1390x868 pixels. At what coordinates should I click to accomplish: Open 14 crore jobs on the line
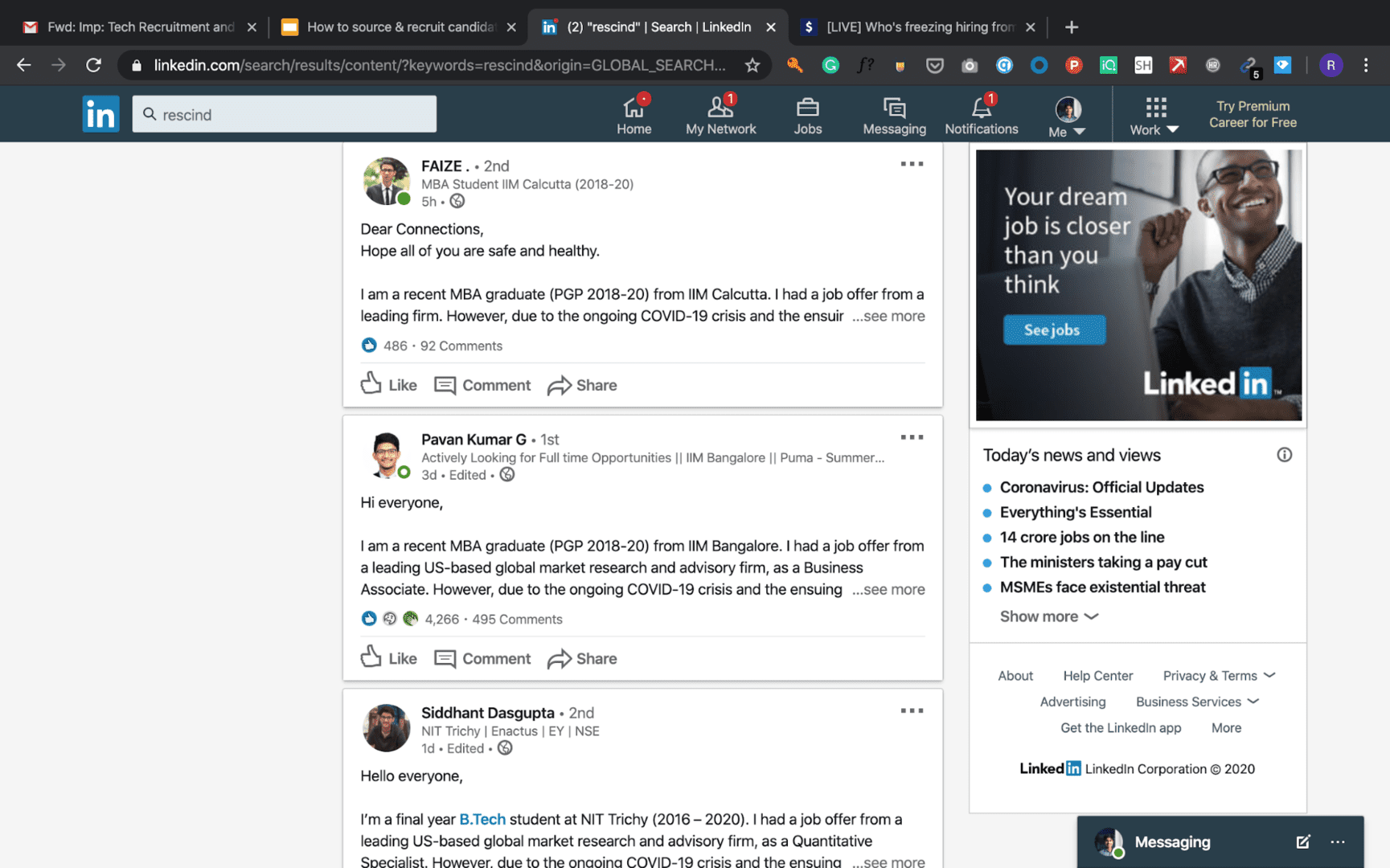[1082, 537]
